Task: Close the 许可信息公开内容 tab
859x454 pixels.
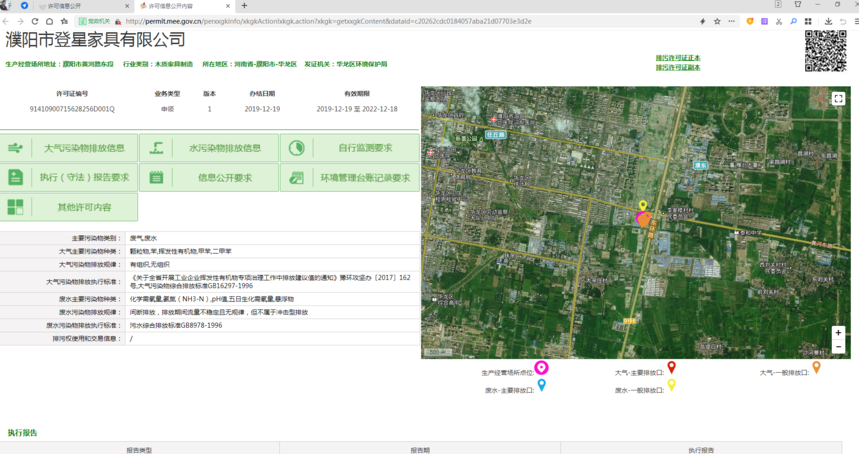Action: click(x=228, y=6)
